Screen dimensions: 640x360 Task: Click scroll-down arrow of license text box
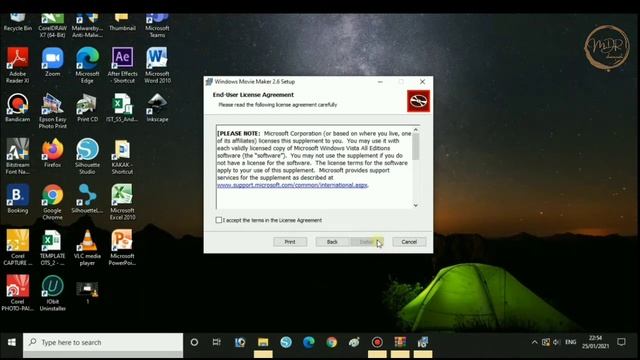point(416,205)
